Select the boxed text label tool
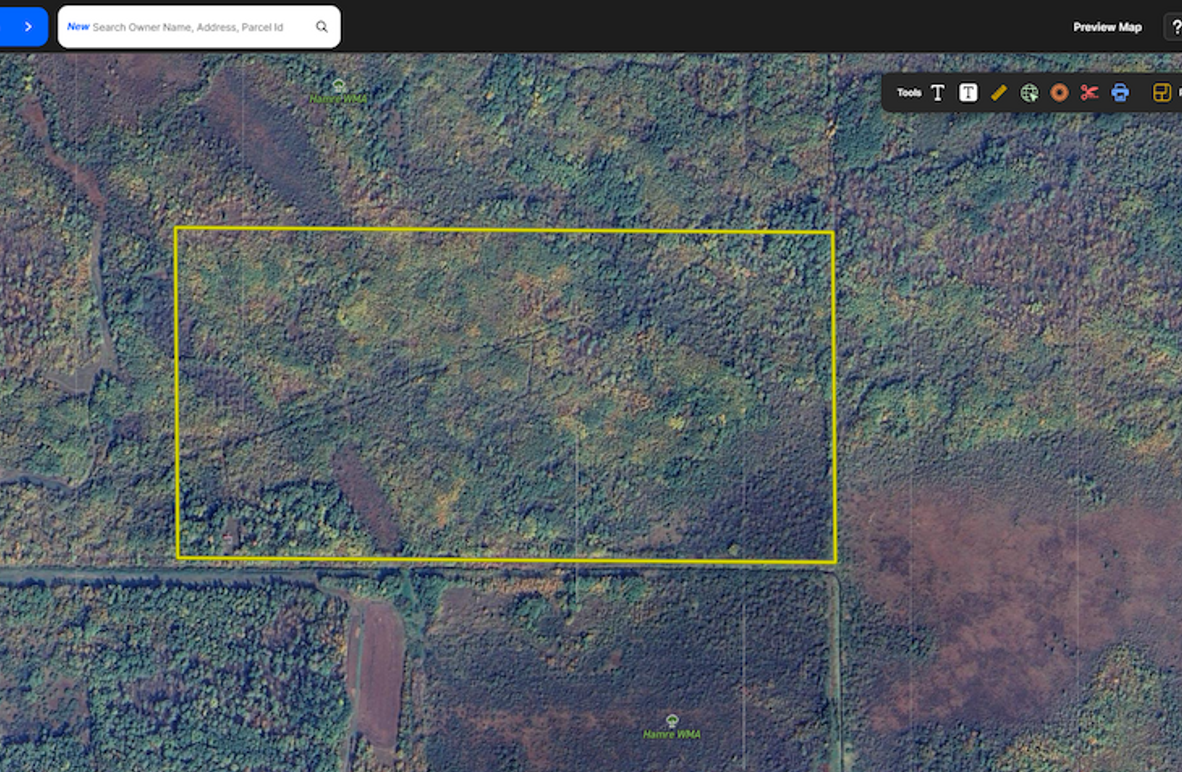 (968, 93)
